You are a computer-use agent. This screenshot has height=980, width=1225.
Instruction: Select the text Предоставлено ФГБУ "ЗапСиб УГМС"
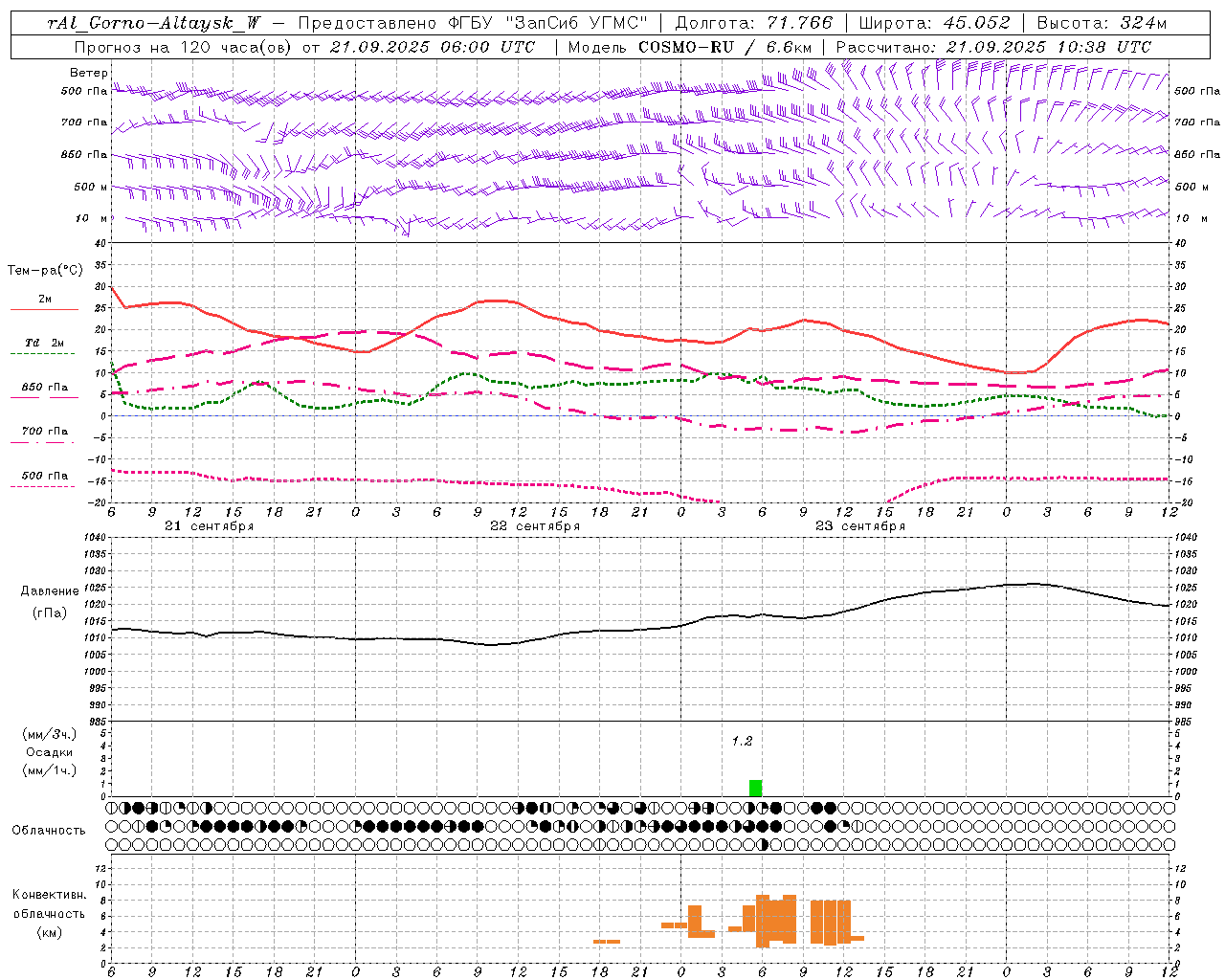pyautogui.click(x=474, y=23)
